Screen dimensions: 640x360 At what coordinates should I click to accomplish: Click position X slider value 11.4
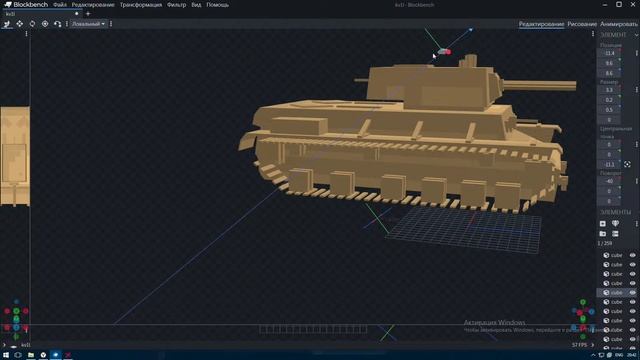tap(609, 53)
